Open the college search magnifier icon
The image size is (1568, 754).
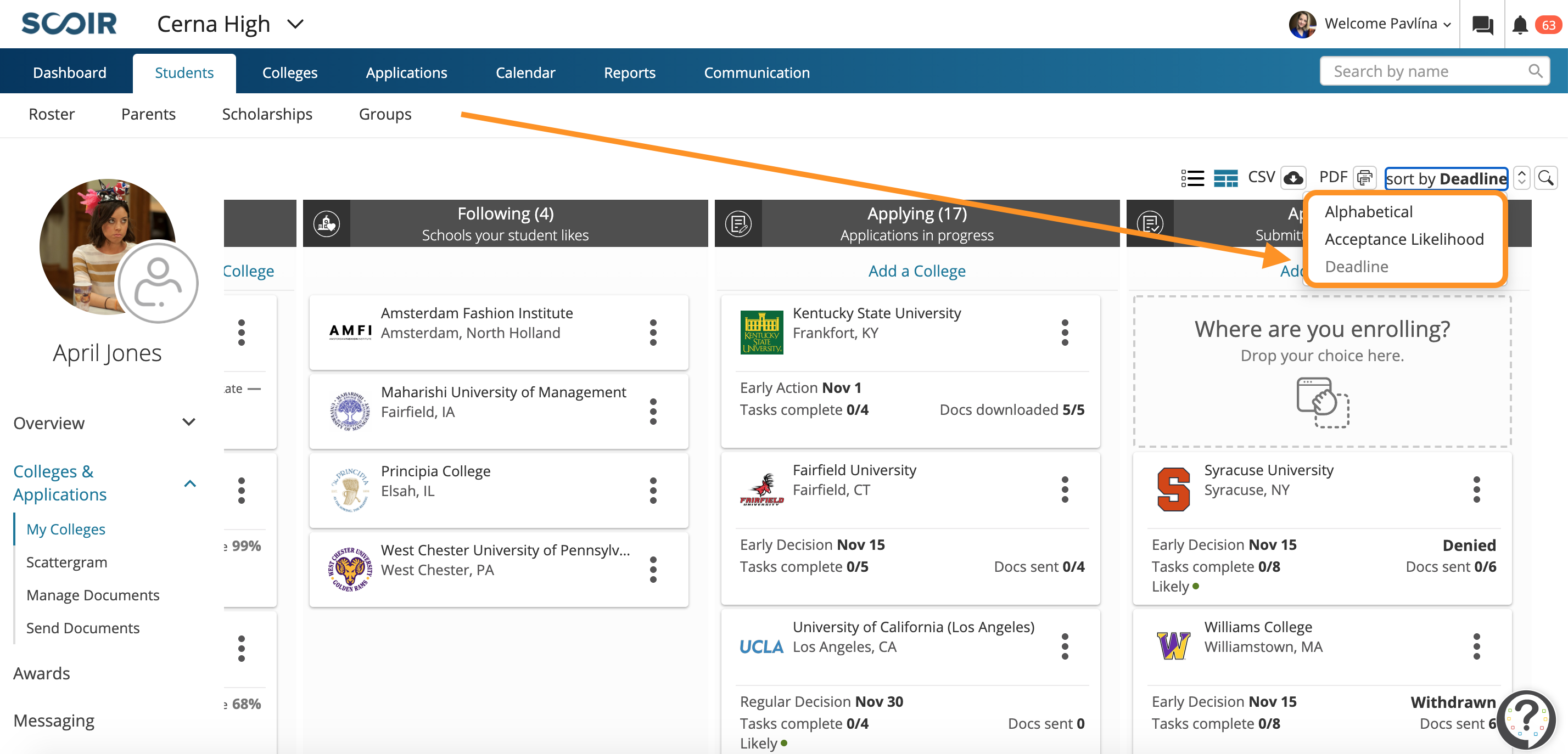1545,178
